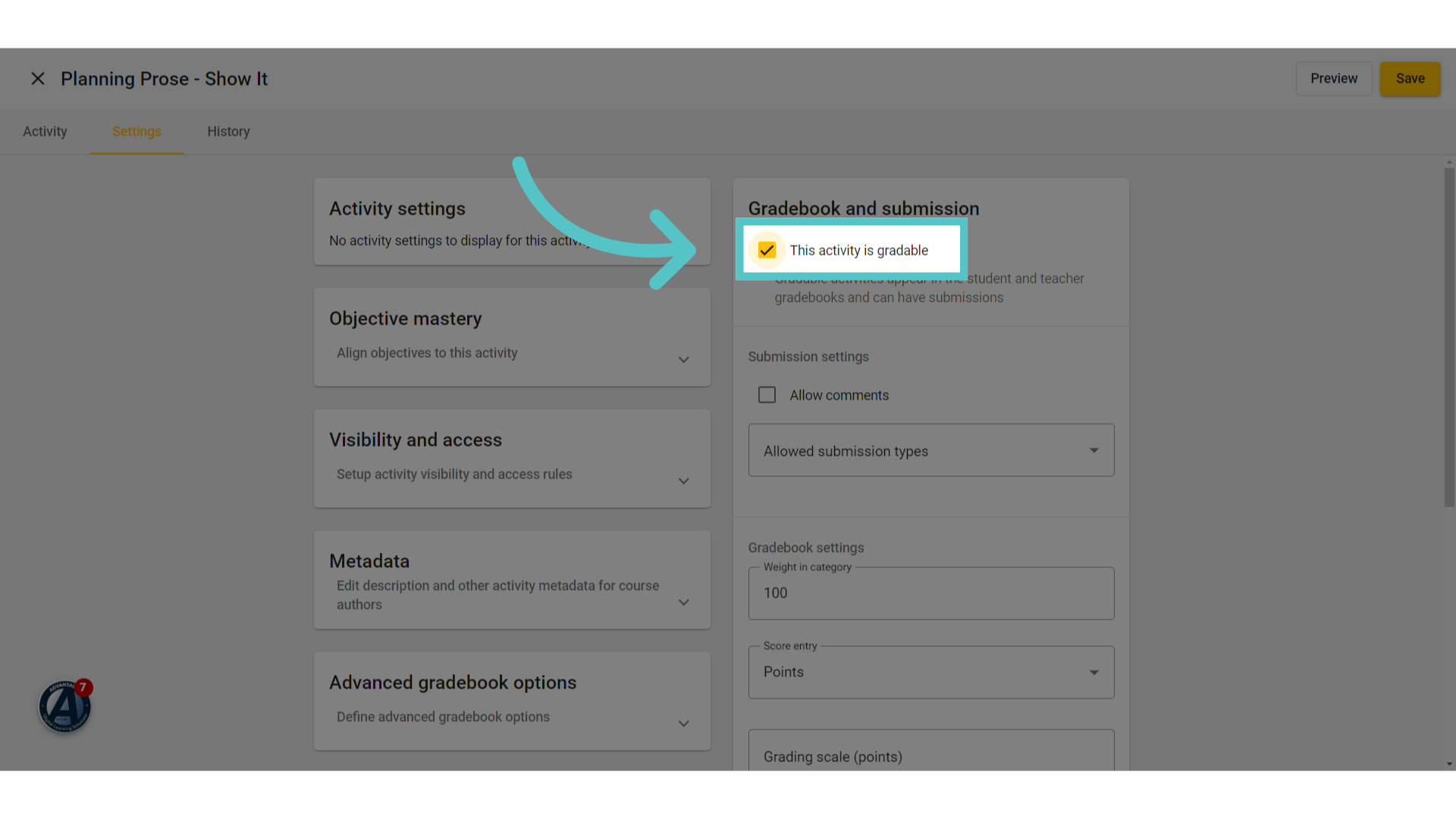
Task: Click the Weight in category field
Action: point(931,593)
